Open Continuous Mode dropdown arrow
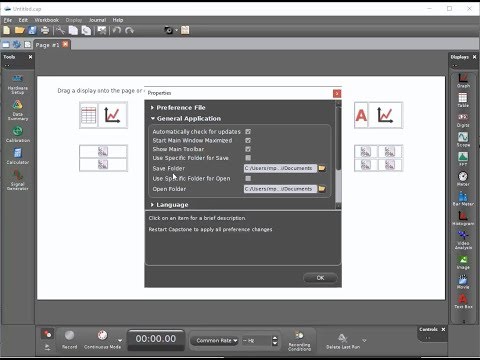 click(x=120, y=340)
